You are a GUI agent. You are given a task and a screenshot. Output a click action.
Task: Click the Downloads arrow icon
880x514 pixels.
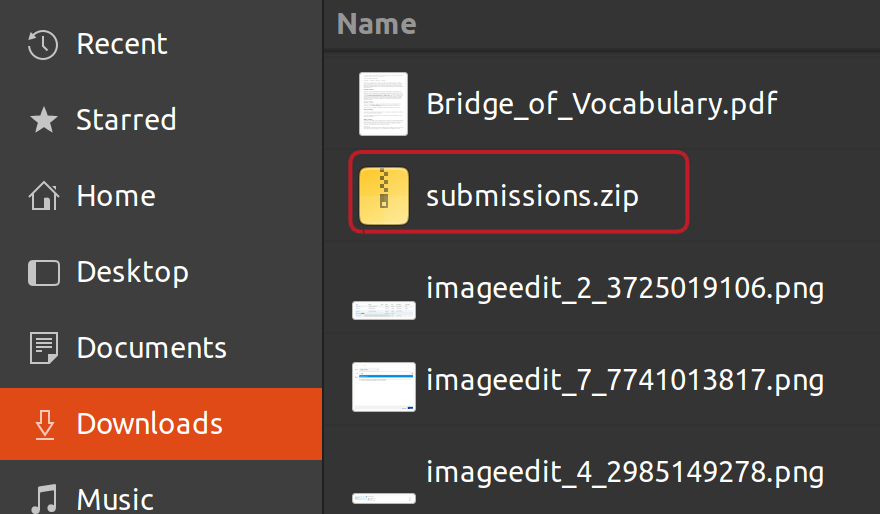pyautogui.click(x=43, y=424)
